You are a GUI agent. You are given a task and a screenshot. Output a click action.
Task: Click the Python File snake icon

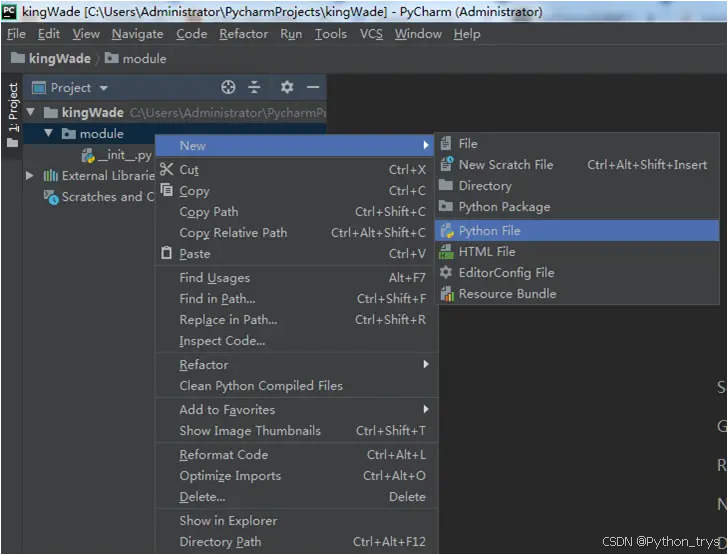447,230
